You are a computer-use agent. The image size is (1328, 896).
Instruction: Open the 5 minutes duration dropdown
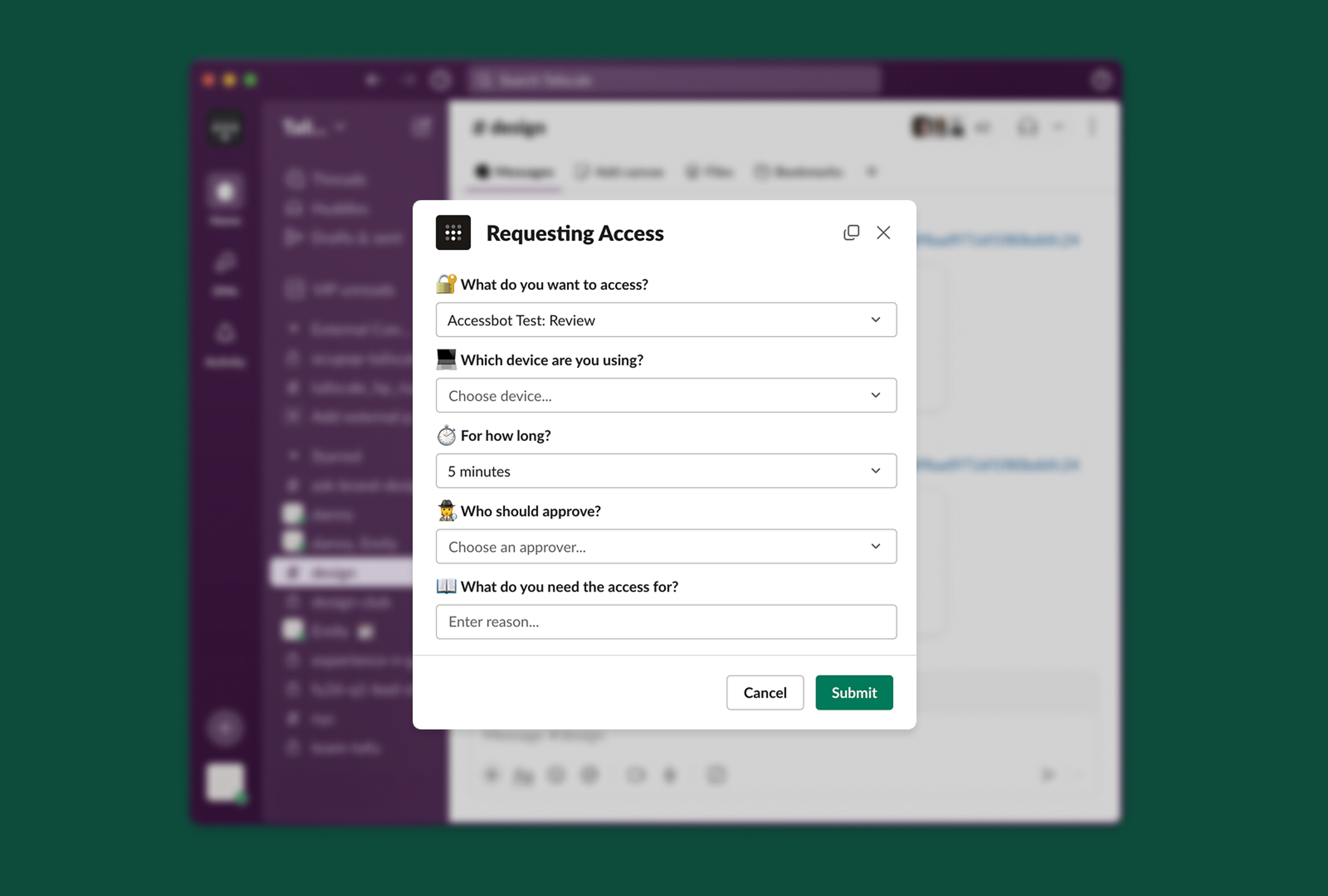pos(666,470)
